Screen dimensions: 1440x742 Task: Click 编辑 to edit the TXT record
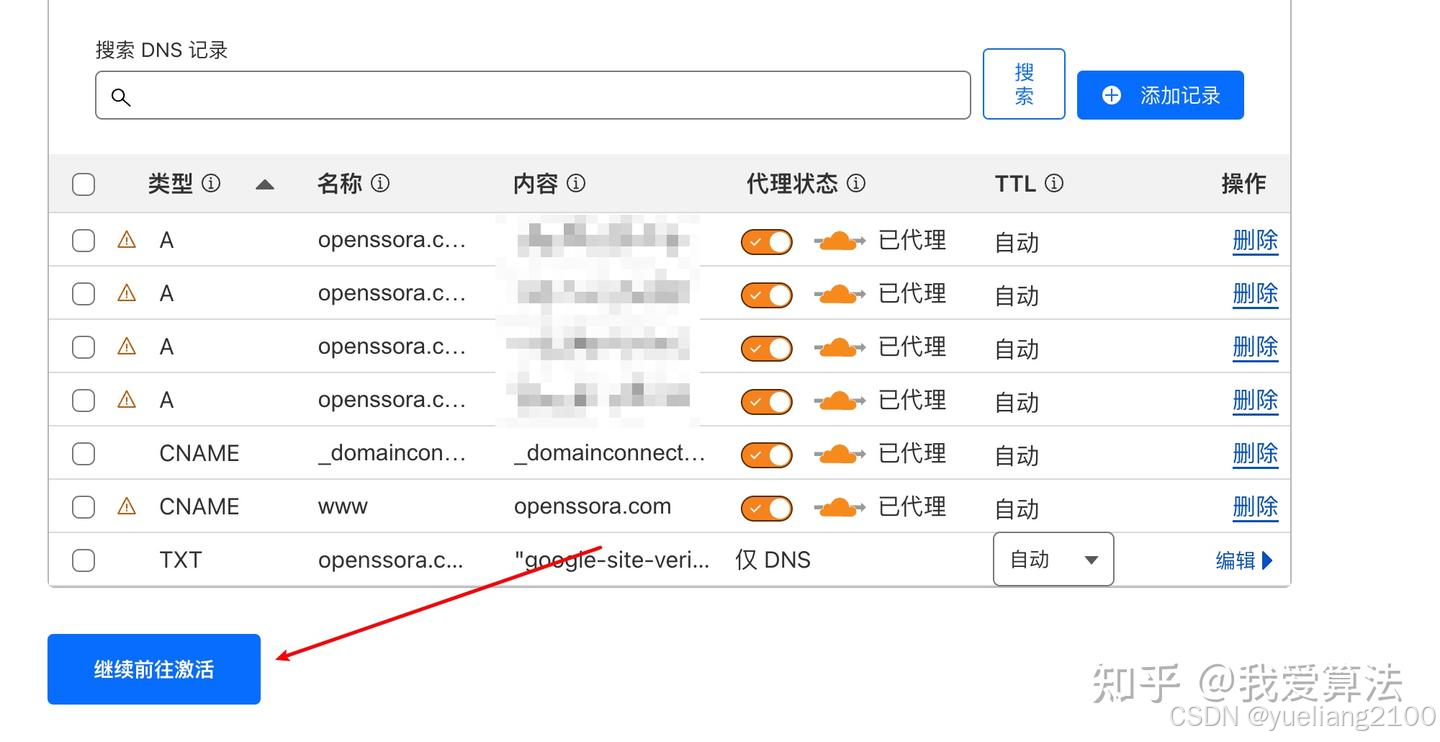1244,560
